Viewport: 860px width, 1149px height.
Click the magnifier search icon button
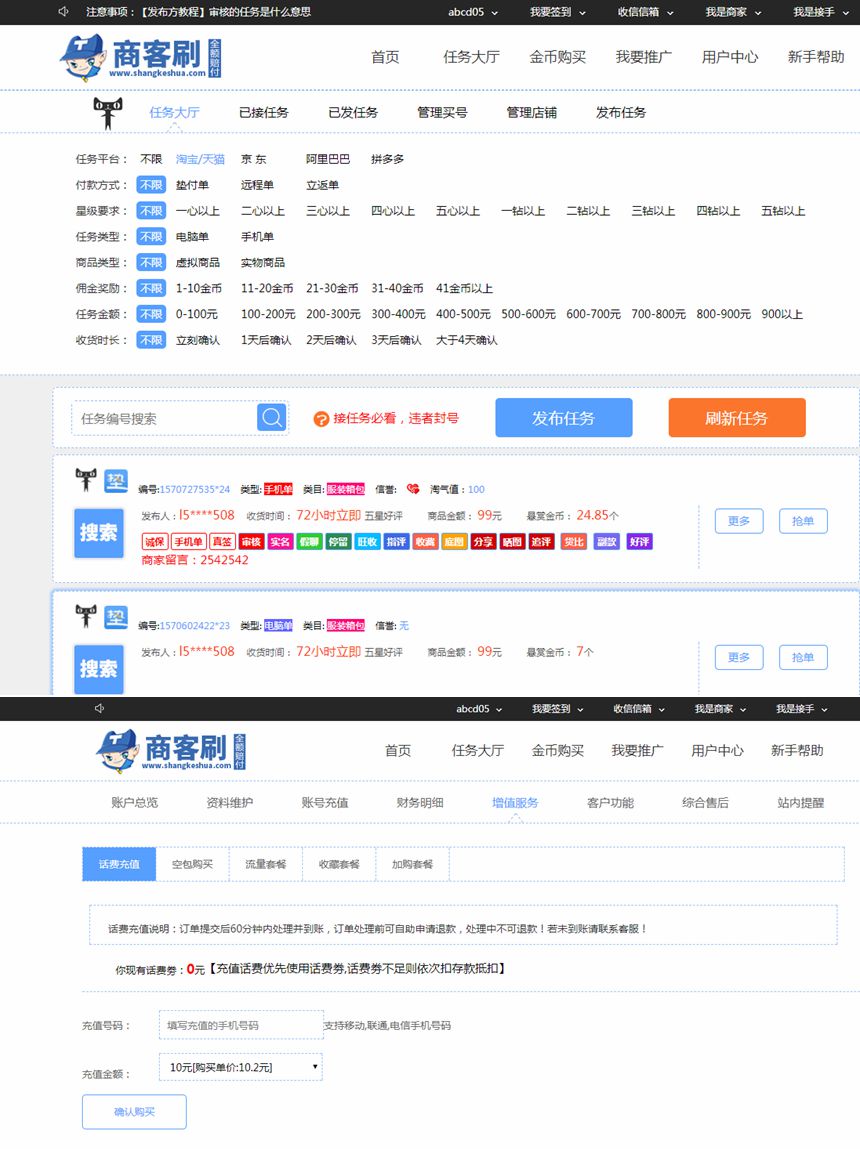click(271, 418)
